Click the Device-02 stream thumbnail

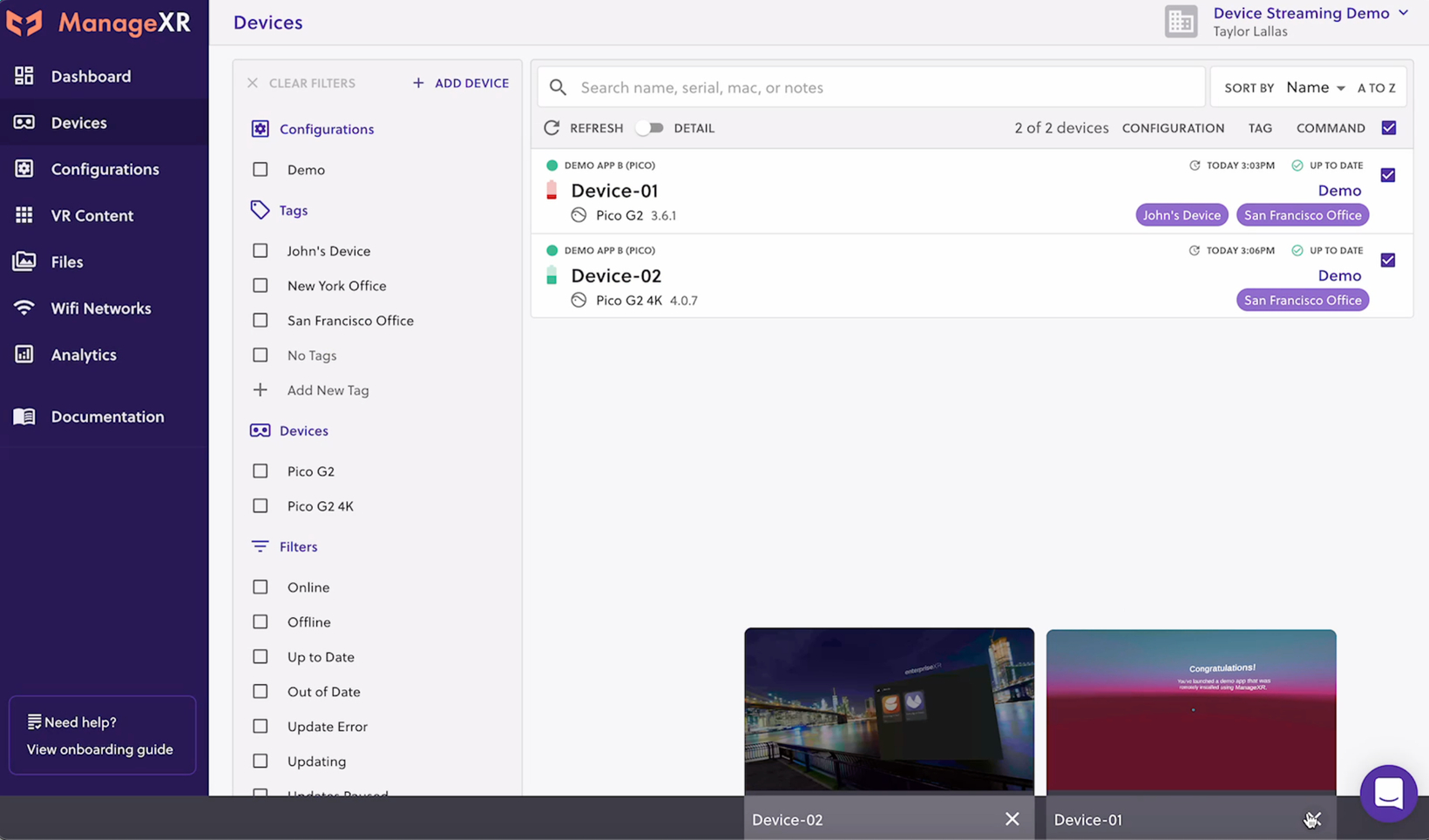(889, 709)
